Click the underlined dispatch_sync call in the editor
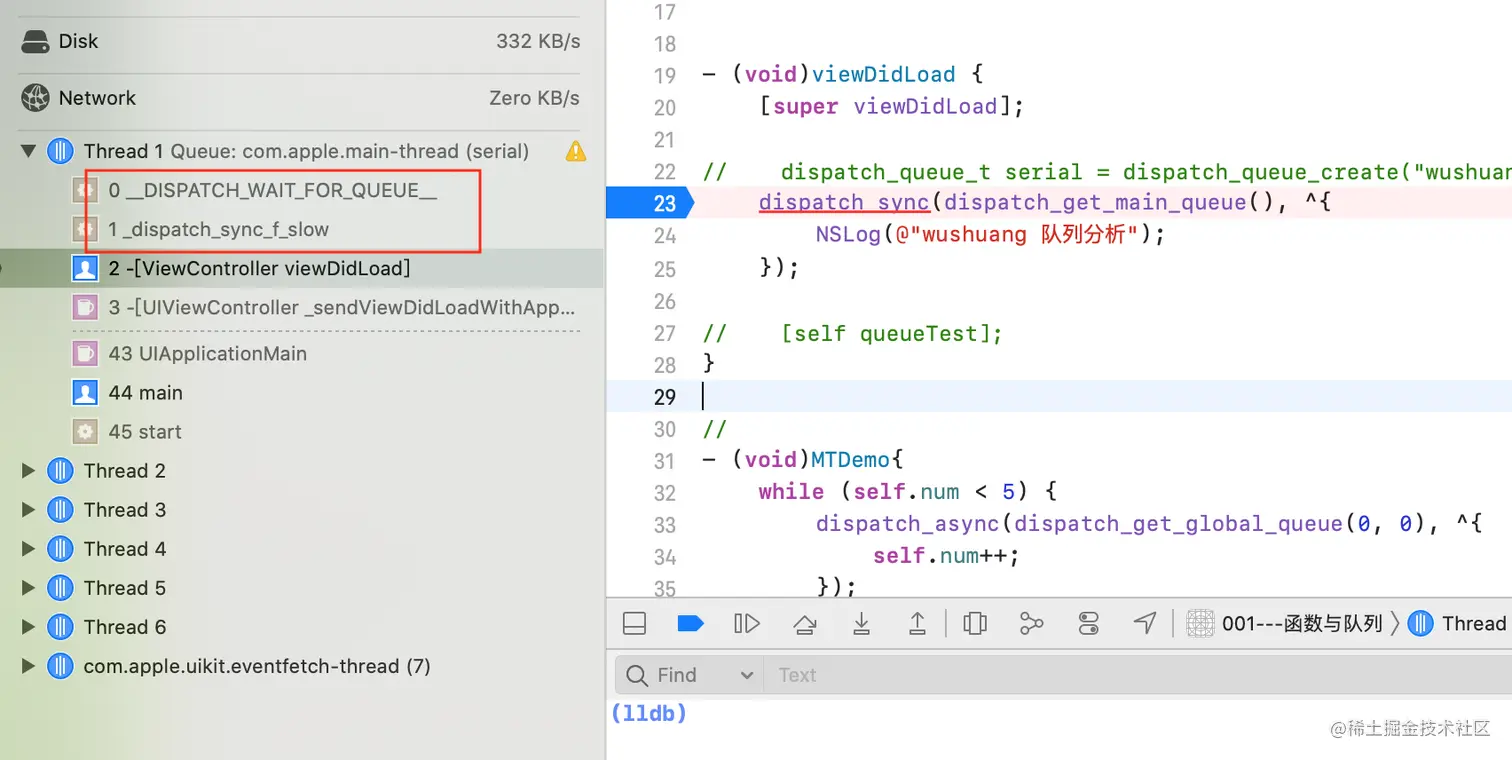 coord(844,203)
